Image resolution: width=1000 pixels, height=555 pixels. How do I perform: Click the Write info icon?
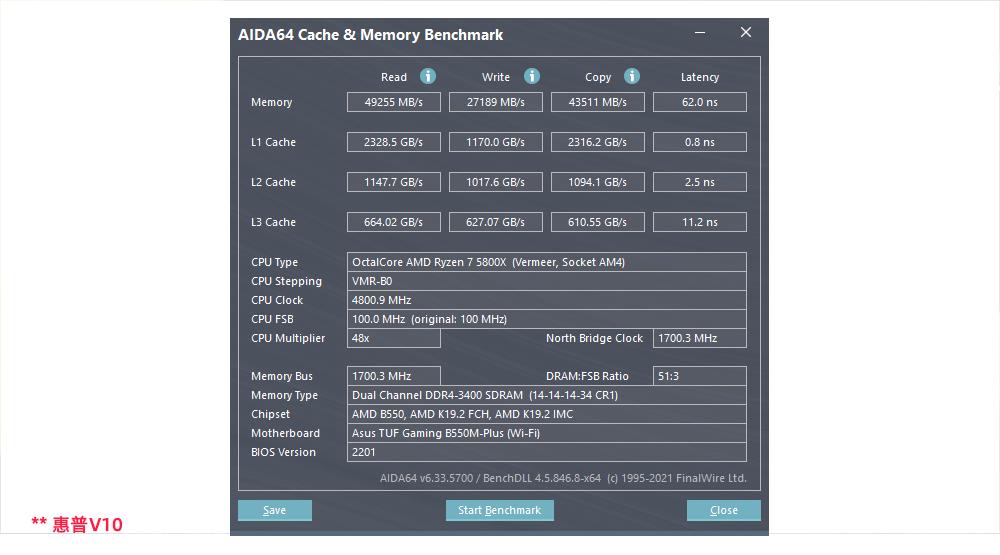tap(532, 76)
